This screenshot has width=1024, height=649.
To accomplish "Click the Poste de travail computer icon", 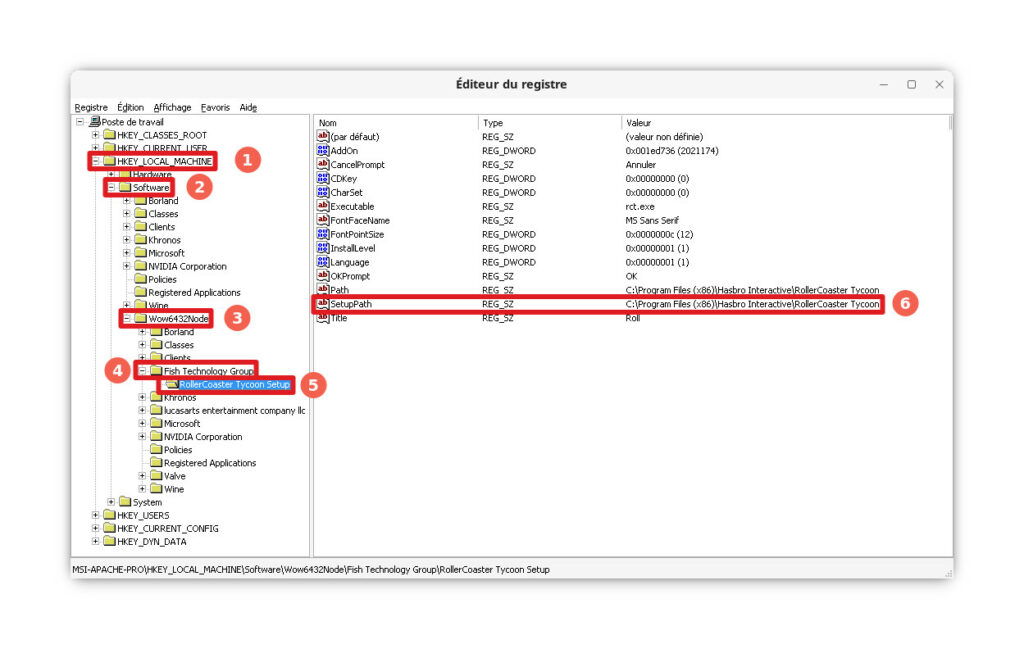I will 94,122.
